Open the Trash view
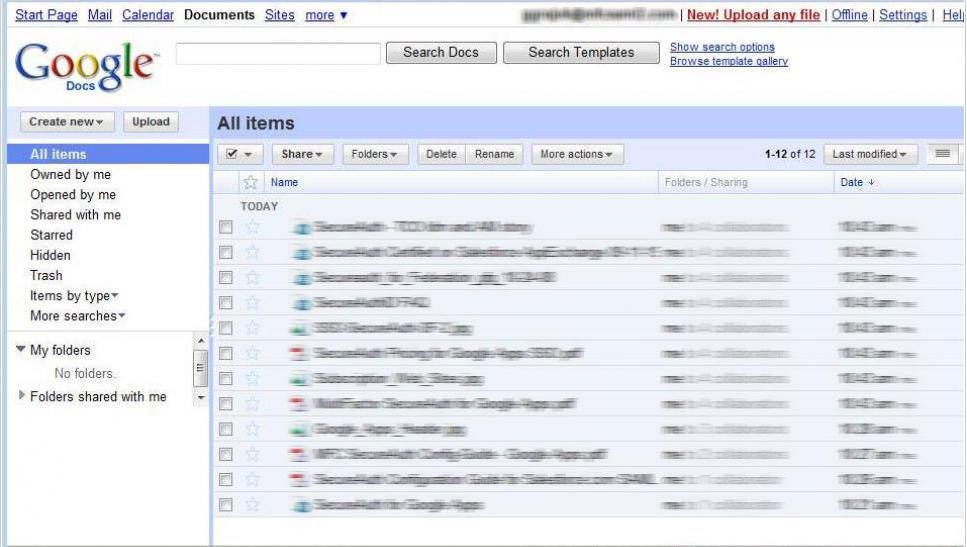Viewport: 967px width, 547px height. click(46, 275)
